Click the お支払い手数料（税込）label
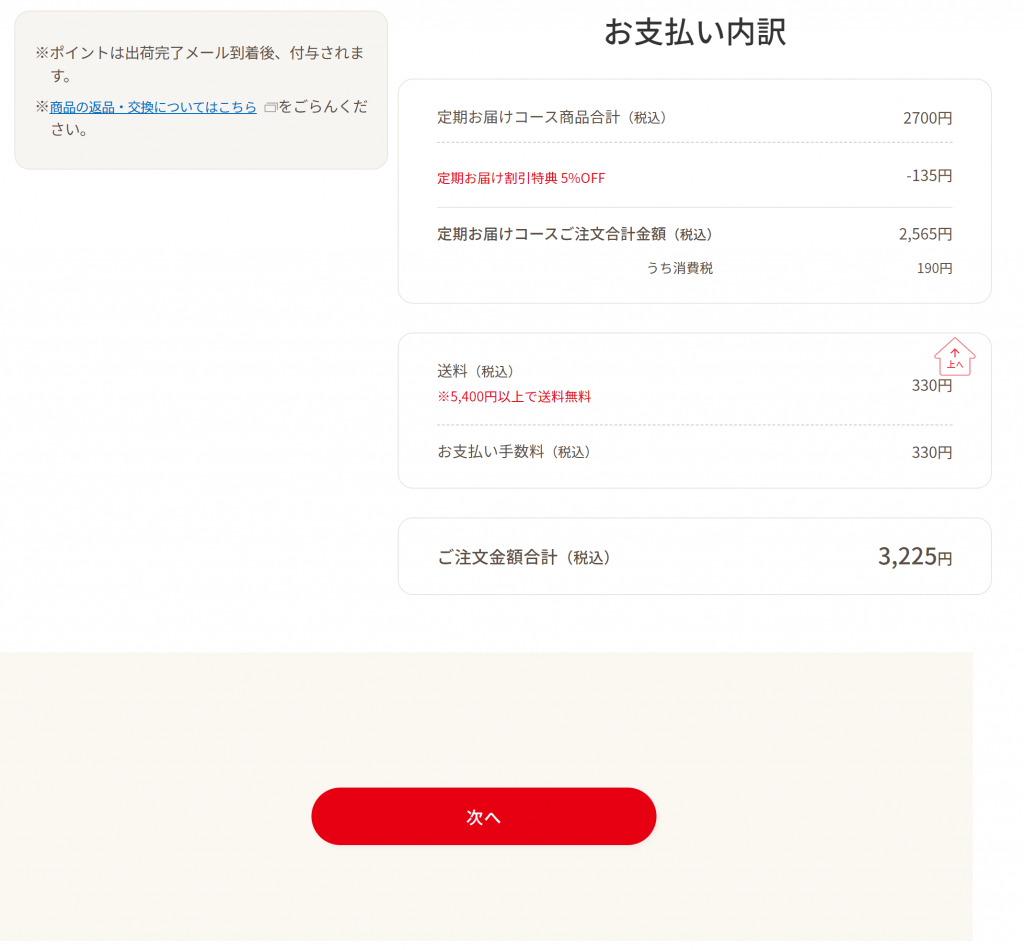This screenshot has height=950, width=1024. (514, 452)
